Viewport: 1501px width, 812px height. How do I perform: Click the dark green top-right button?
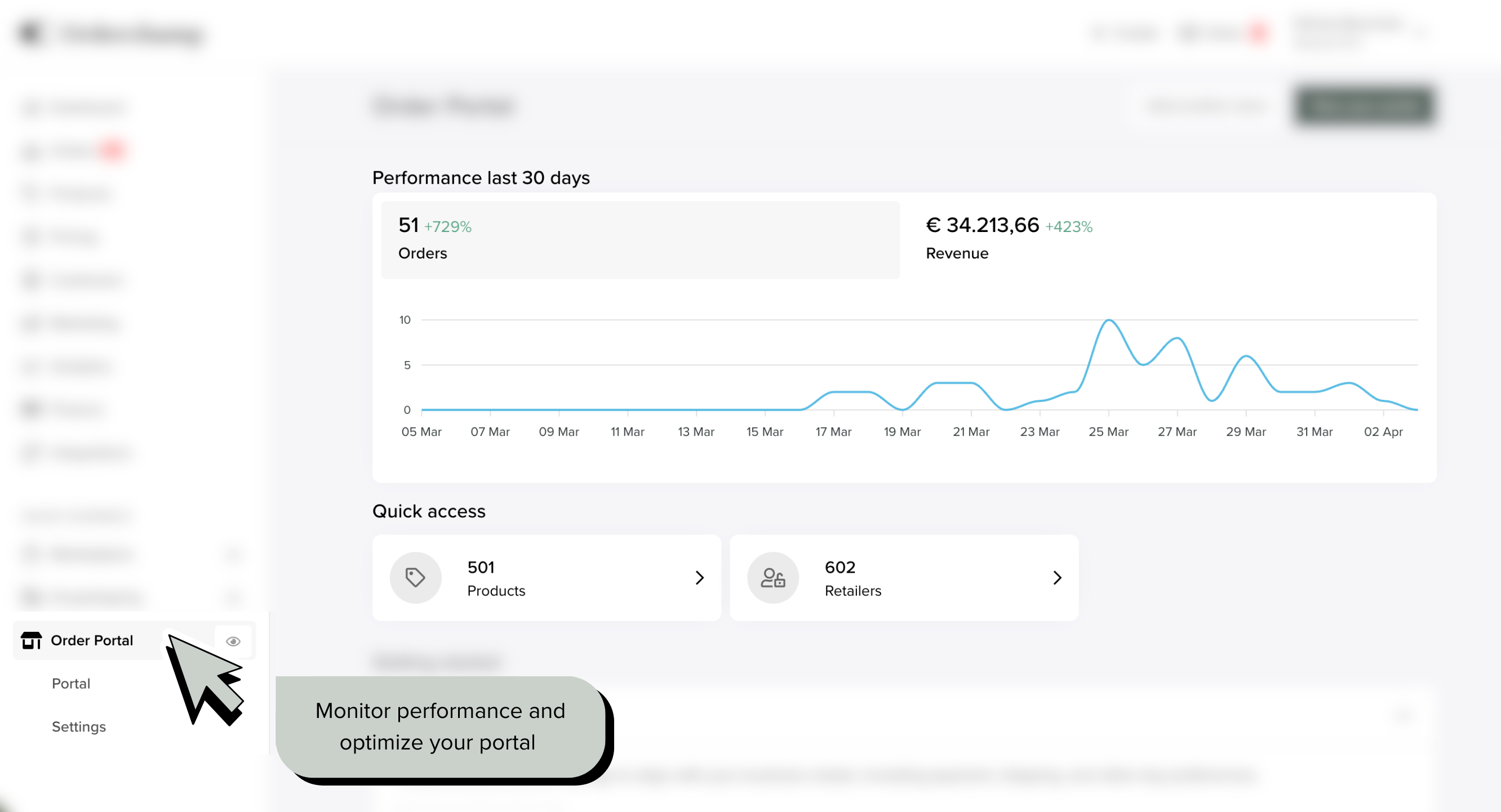click(x=1365, y=105)
